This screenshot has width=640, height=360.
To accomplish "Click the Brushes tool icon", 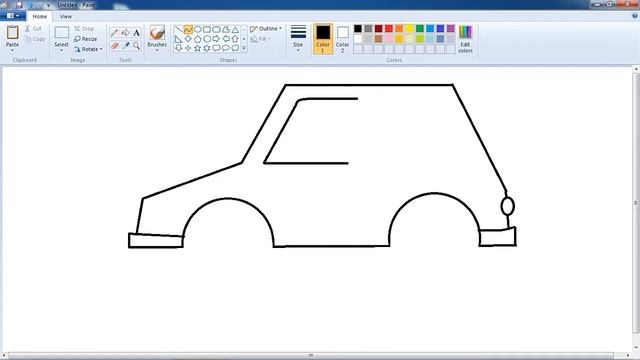I will [x=157, y=33].
